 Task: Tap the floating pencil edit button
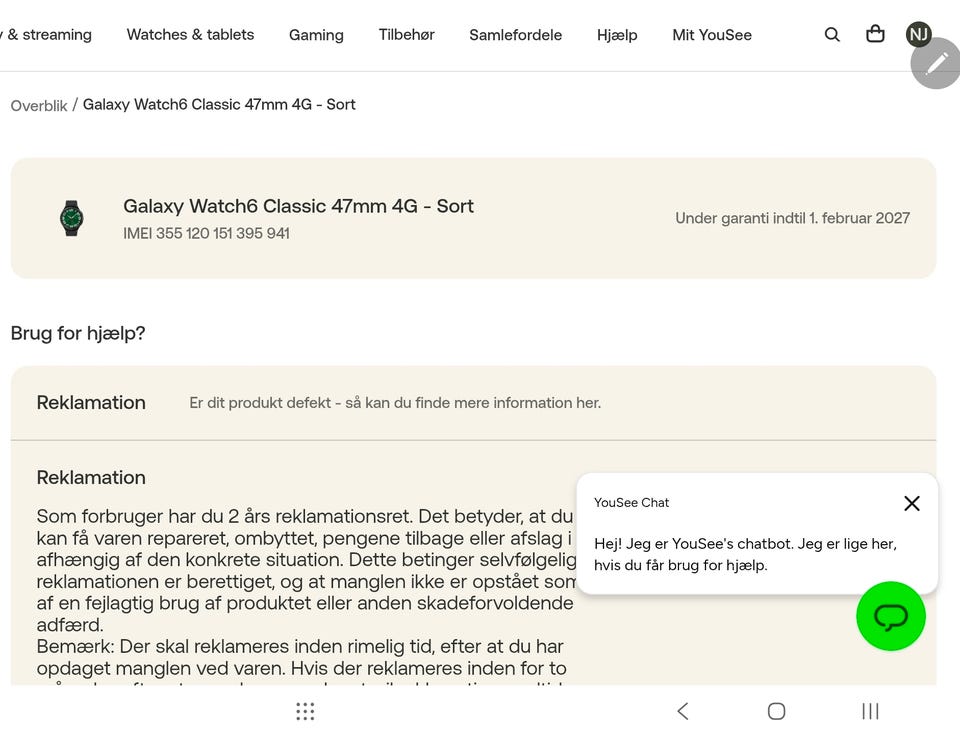pos(936,63)
